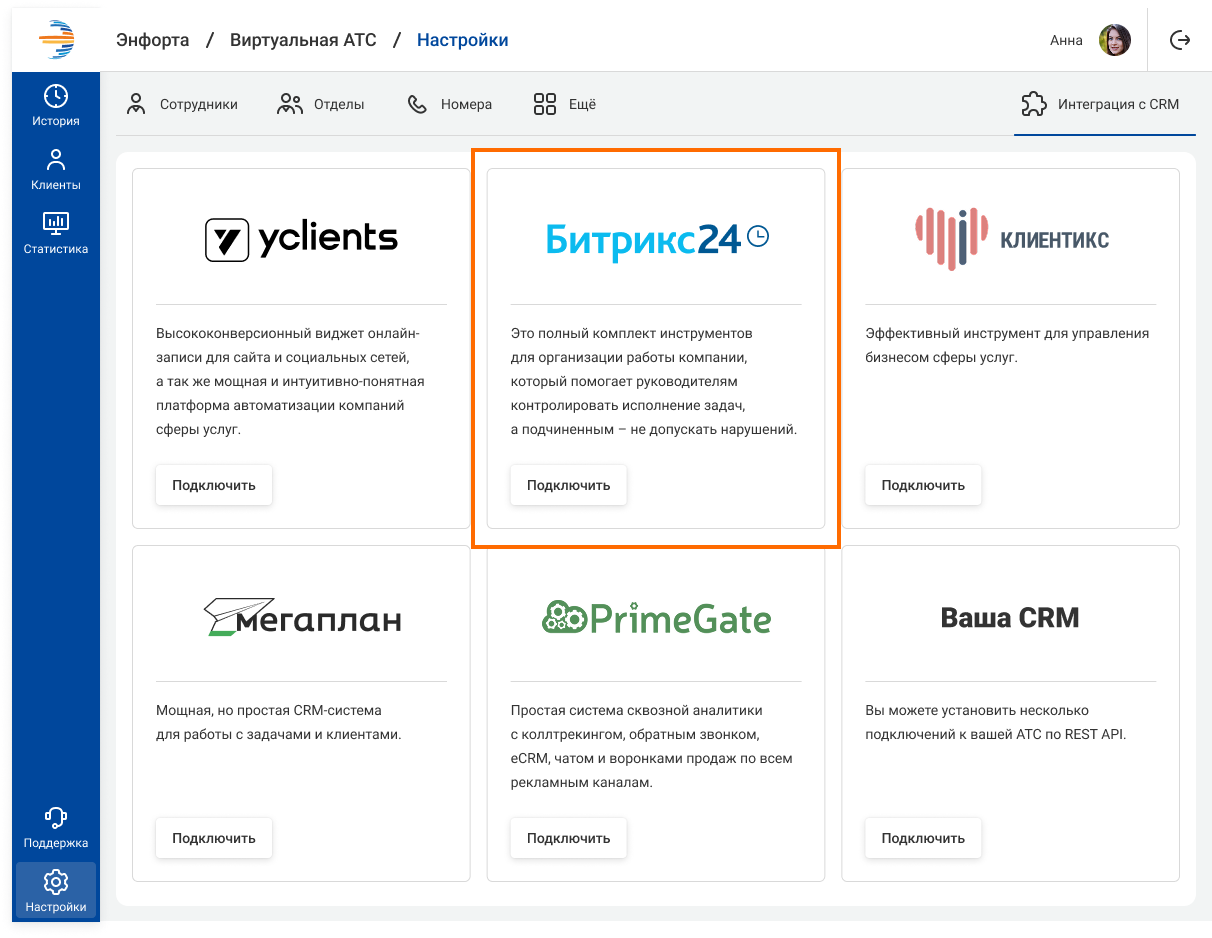
Task: Select the Интеграция с CRM tab
Action: click(1100, 104)
